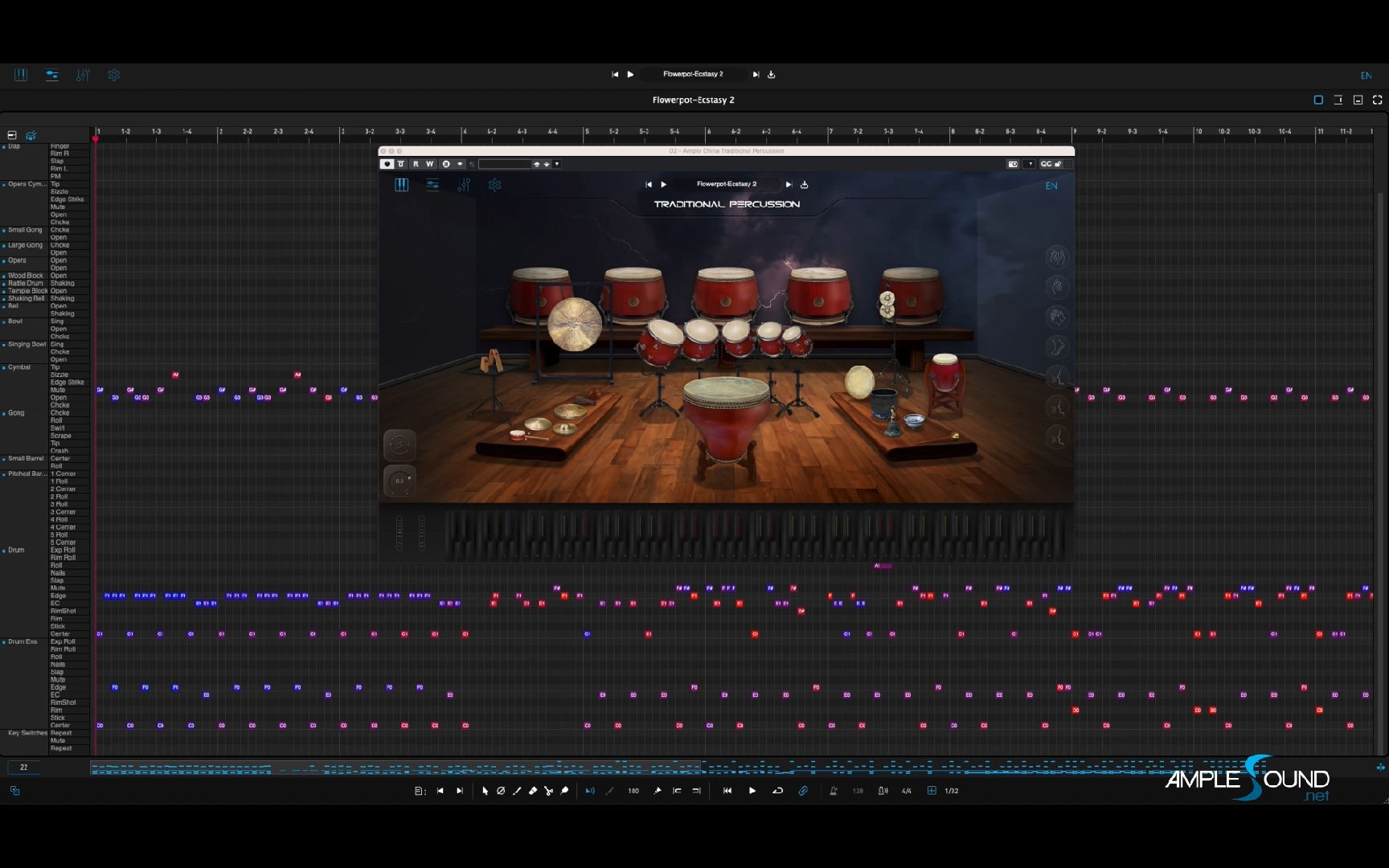
Task: Select the arrow pointer tool in the bottom toolbar
Action: (x=485, y=791)
